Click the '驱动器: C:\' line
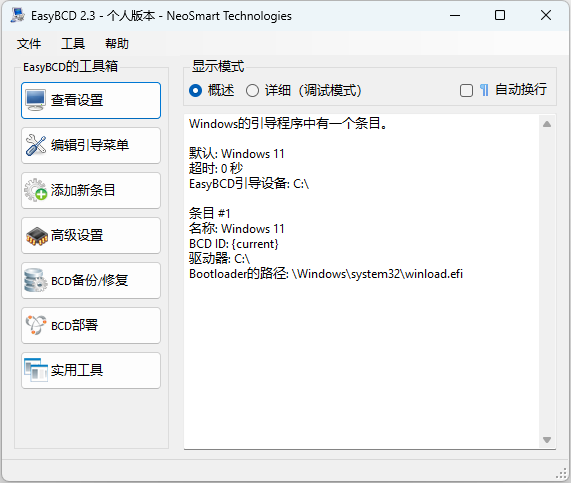Image resolution: width=571 pixels, height=483 pixels. pos(220,258)
